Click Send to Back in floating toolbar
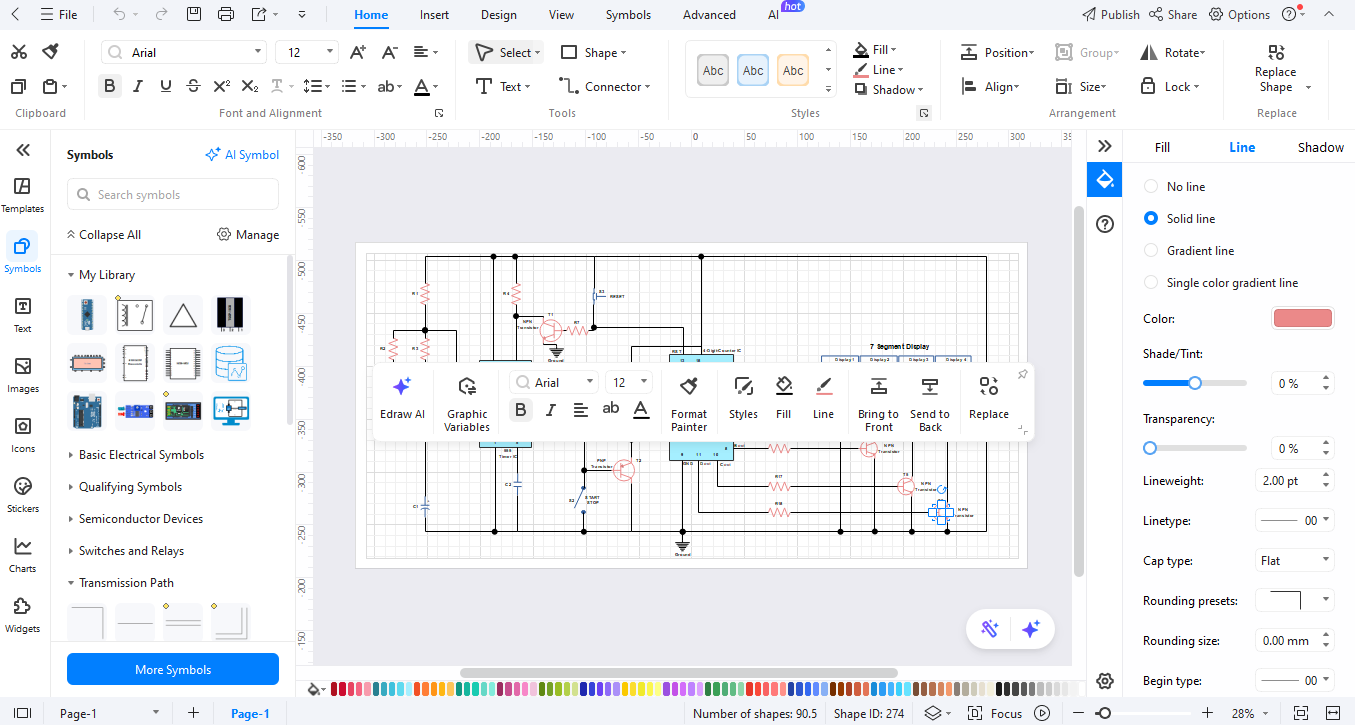This screenshot has width=1355, height=725. [x=930, y=404]
